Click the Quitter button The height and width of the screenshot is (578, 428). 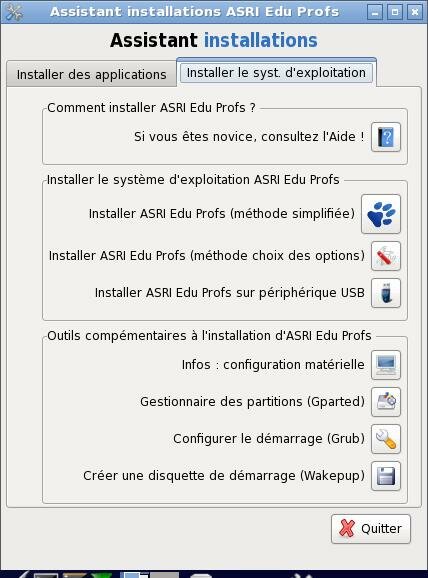tap(370, 529)
